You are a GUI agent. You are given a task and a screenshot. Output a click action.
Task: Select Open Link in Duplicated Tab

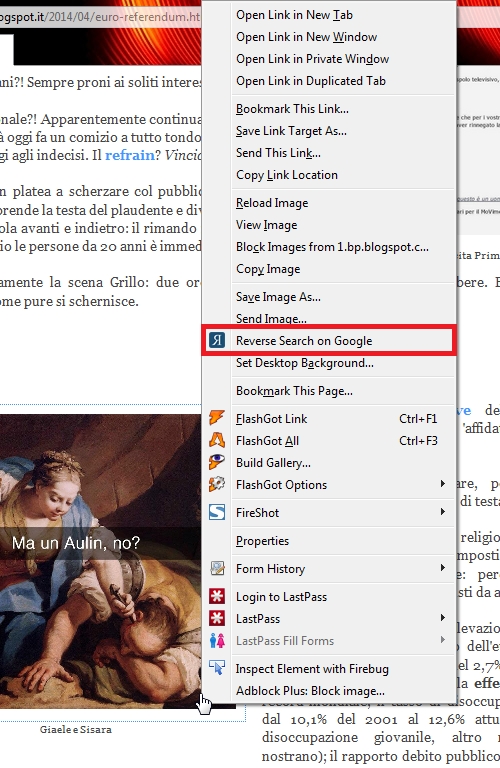(329, 81)
